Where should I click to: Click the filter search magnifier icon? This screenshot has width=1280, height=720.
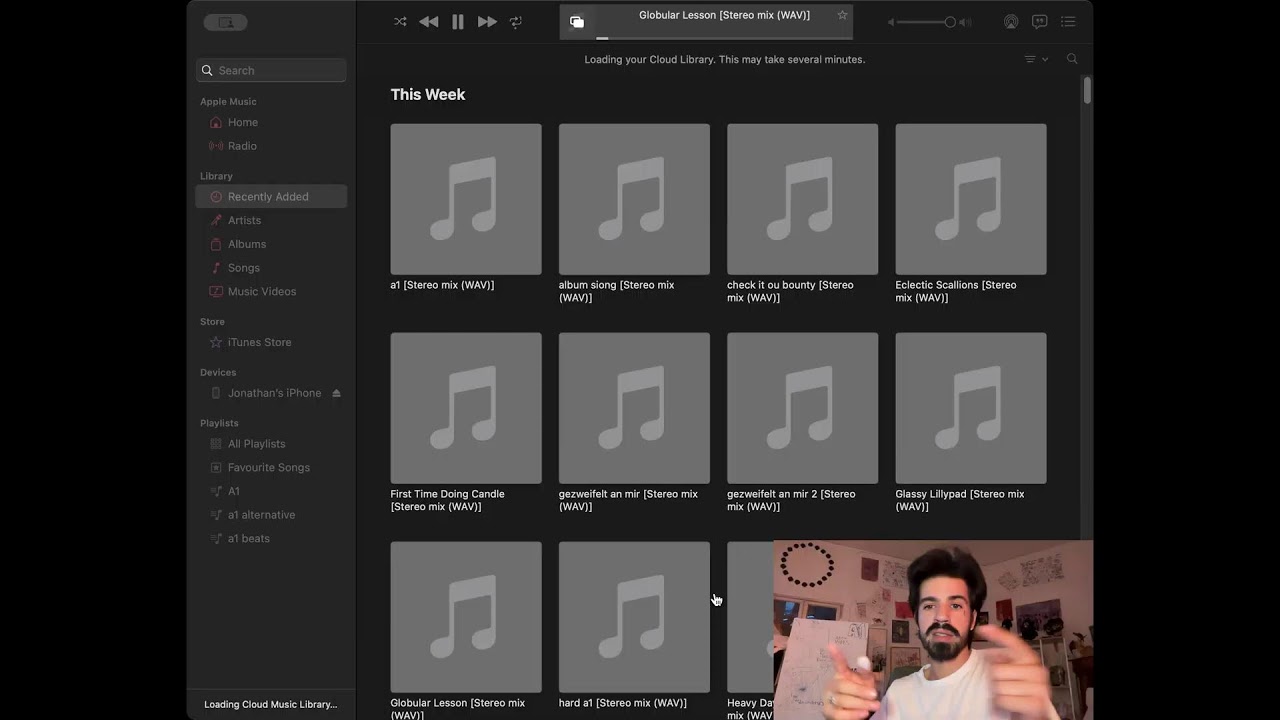click(1072, 59)
